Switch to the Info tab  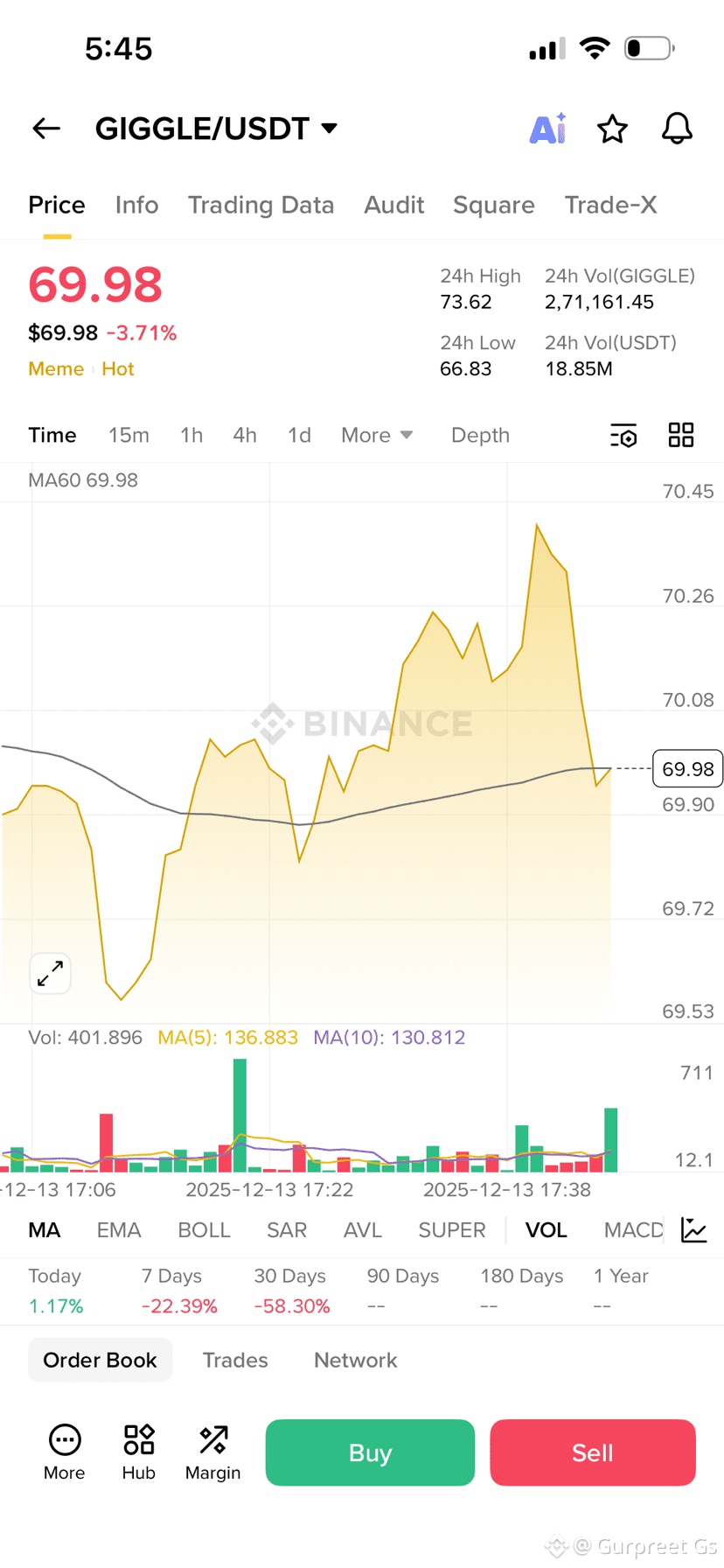pyautogui.click(x=137, y=205)
